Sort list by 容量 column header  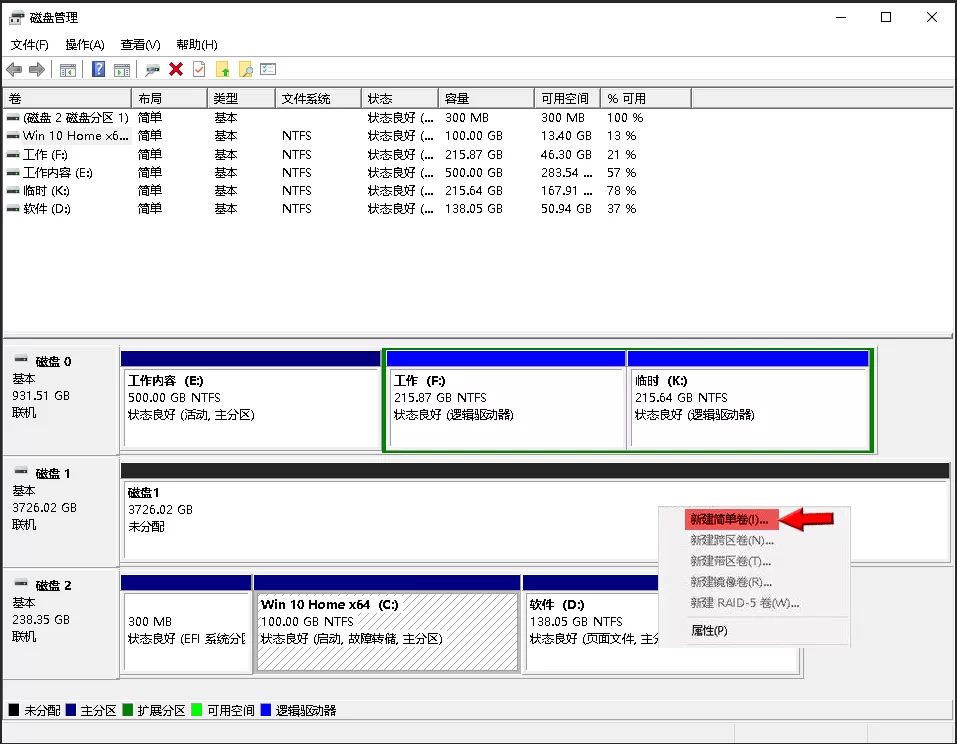457,98
